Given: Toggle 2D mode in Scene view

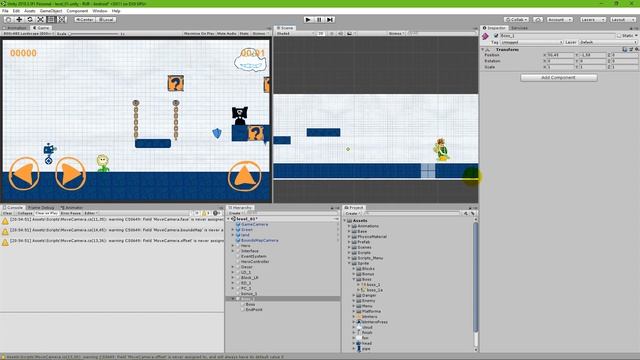Looking at the screenshot, I should 321,33.
